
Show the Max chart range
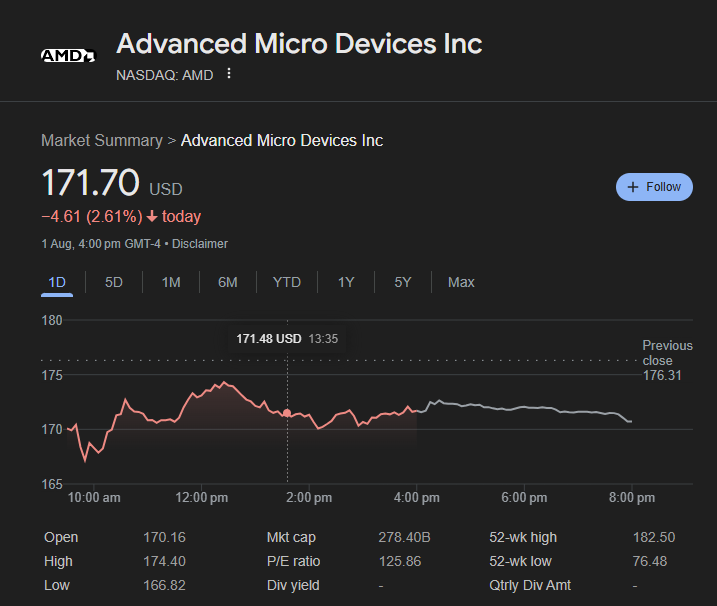pos(461,282)
